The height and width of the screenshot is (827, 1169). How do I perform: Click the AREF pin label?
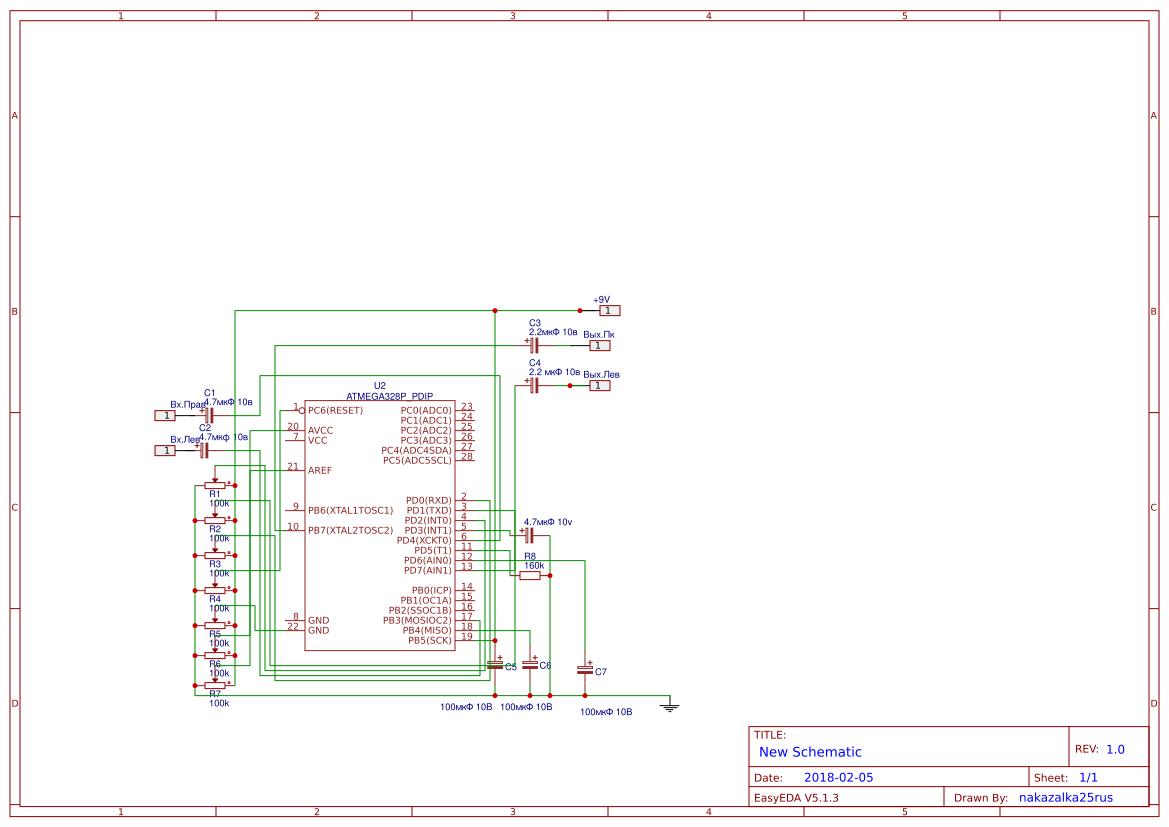point(320,471)
